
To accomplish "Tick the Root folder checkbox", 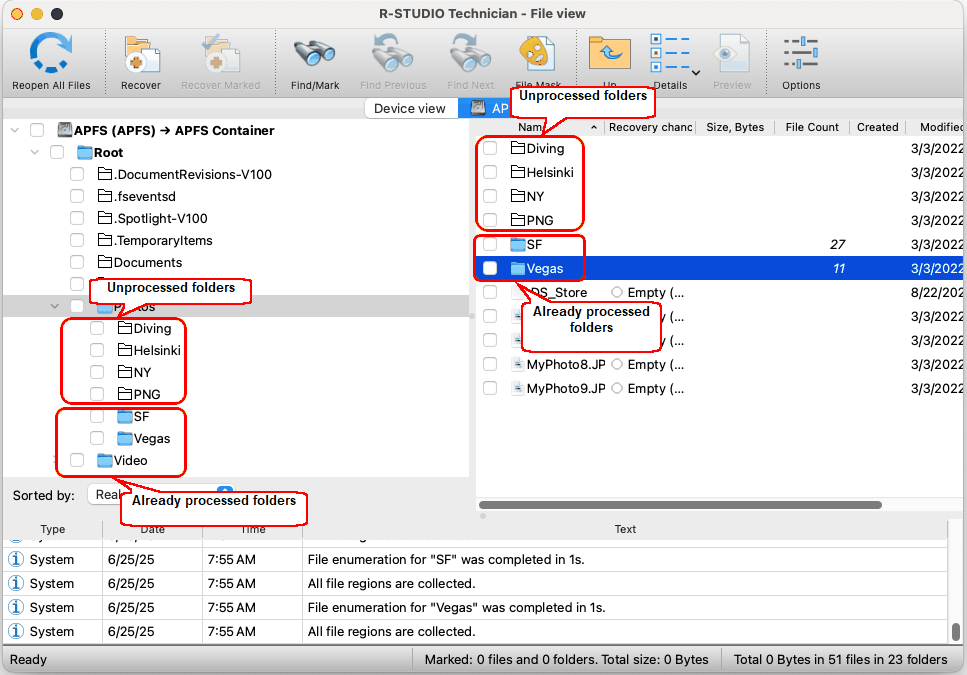I will 57,152.
